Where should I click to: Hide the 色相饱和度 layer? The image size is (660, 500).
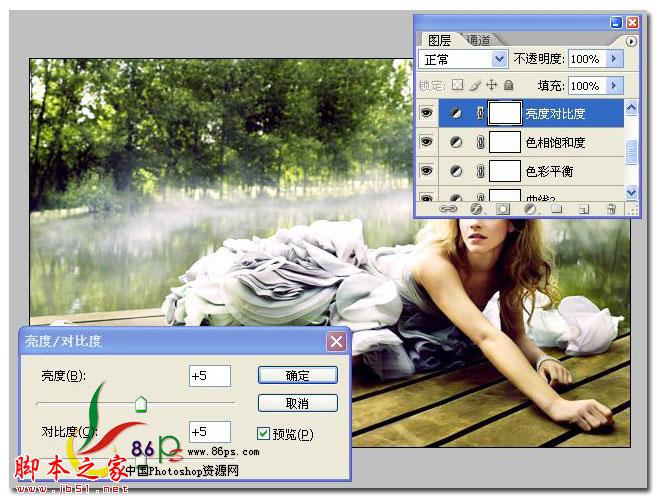[426, 142]
